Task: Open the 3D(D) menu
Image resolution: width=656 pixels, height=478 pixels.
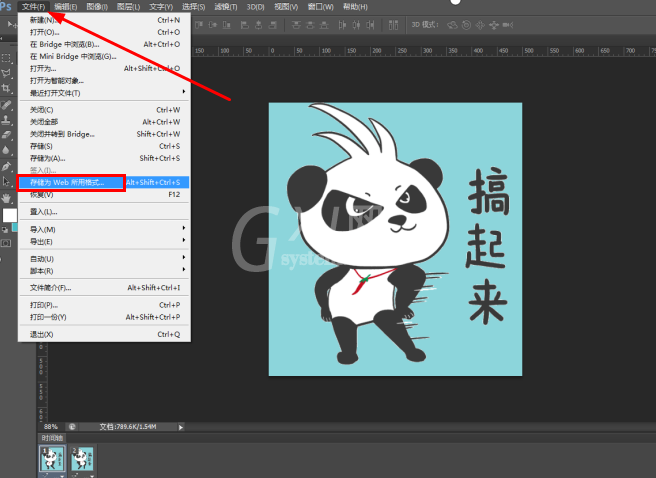Action: (x=255, y=7)
